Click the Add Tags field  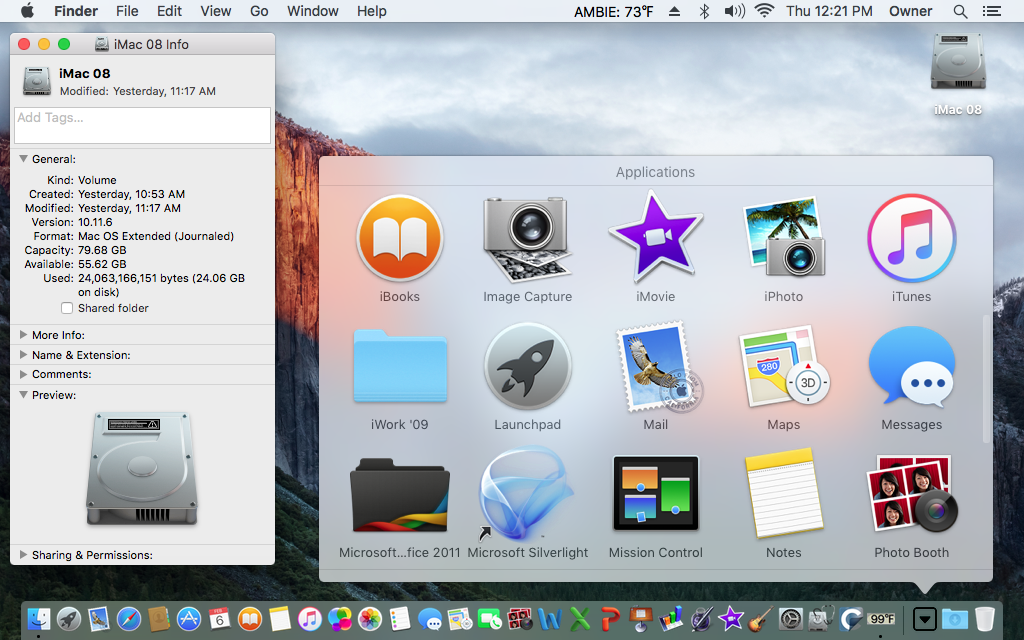click(142, 125)
